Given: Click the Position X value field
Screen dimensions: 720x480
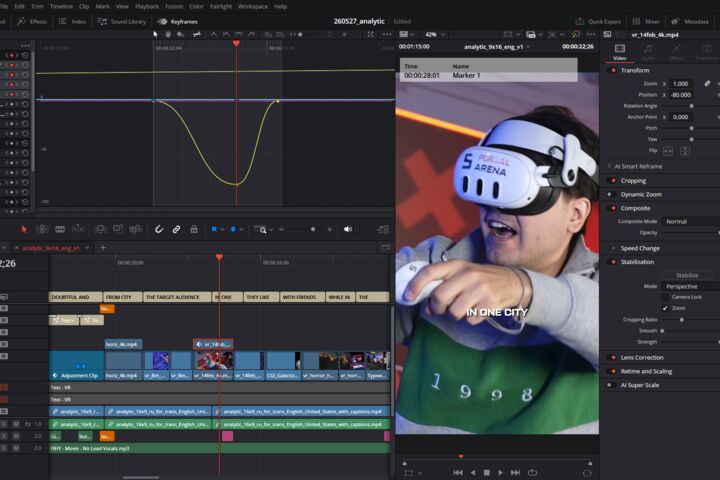Looking at the screenshot, I should [681, 95].
